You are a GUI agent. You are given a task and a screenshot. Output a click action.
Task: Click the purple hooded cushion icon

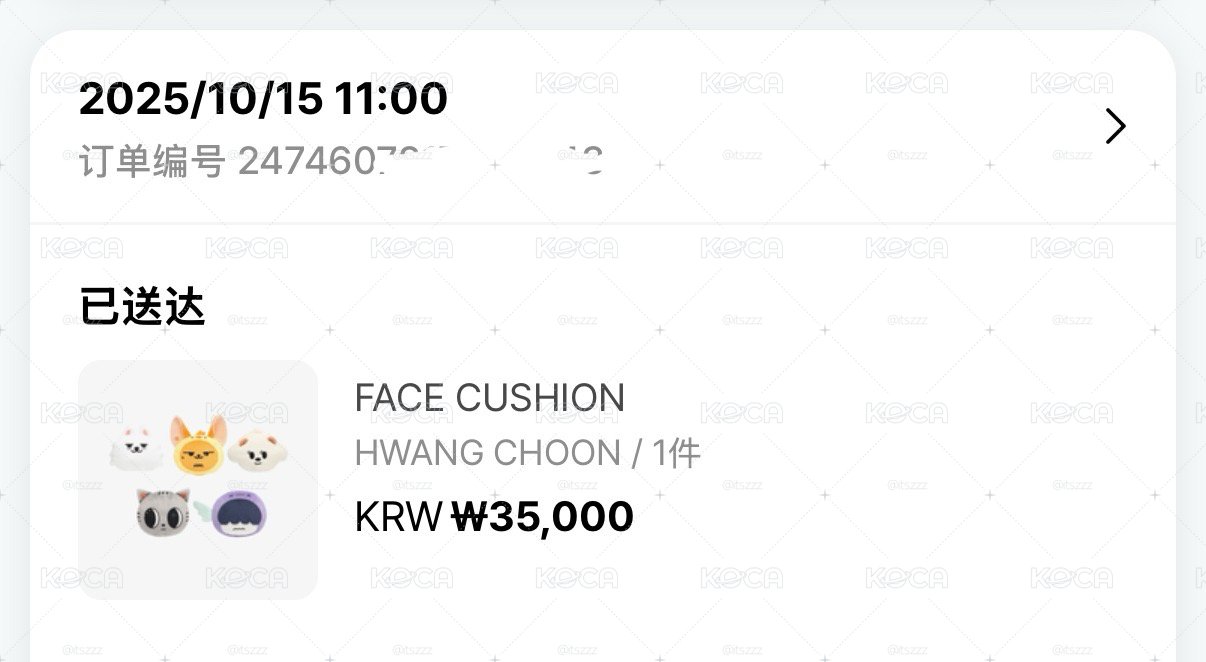coord(239,511)
